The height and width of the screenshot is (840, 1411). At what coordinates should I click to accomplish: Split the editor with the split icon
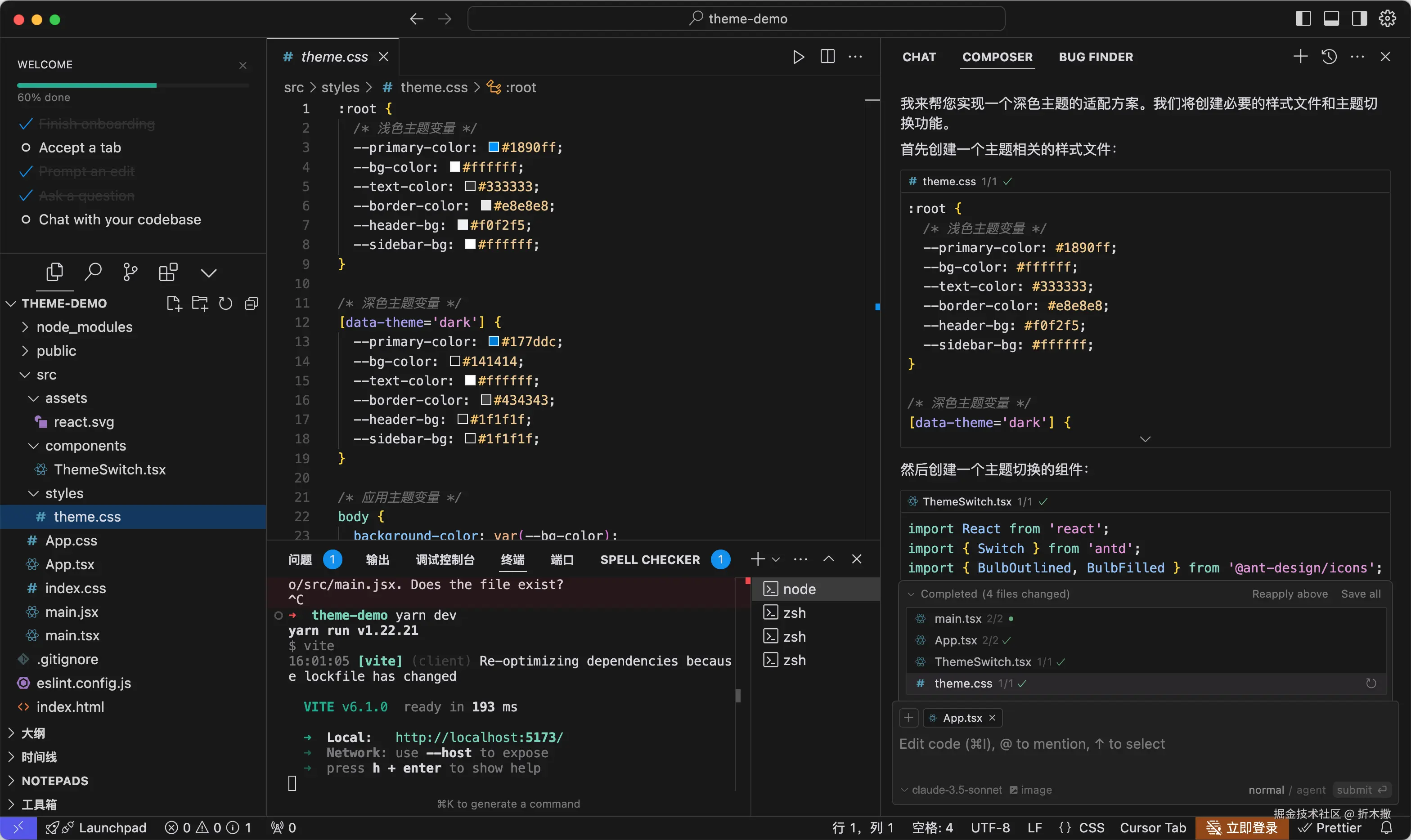pyautogui.click(x=827, y=57)
